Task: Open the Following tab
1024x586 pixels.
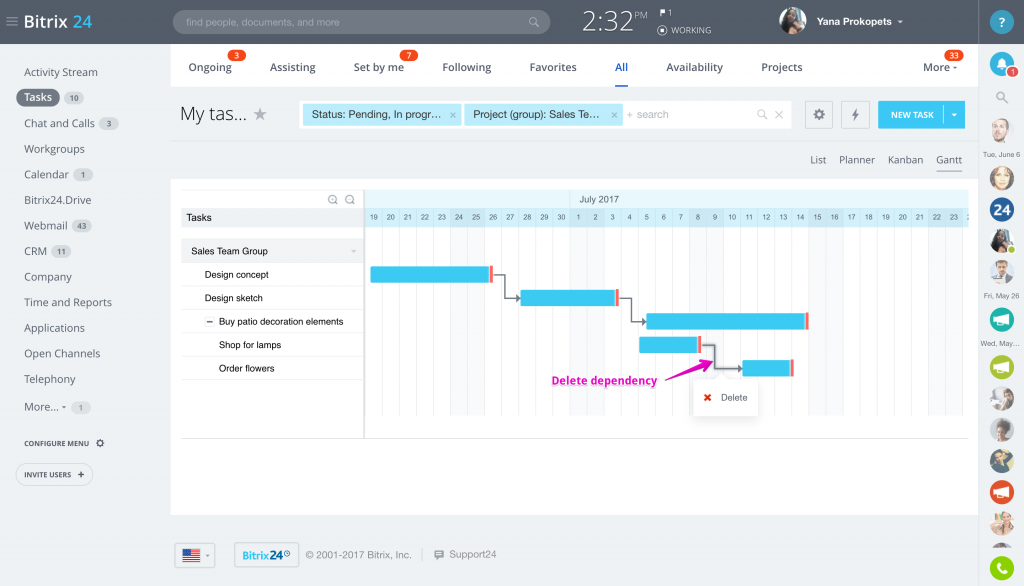Action: coord(466,67)
